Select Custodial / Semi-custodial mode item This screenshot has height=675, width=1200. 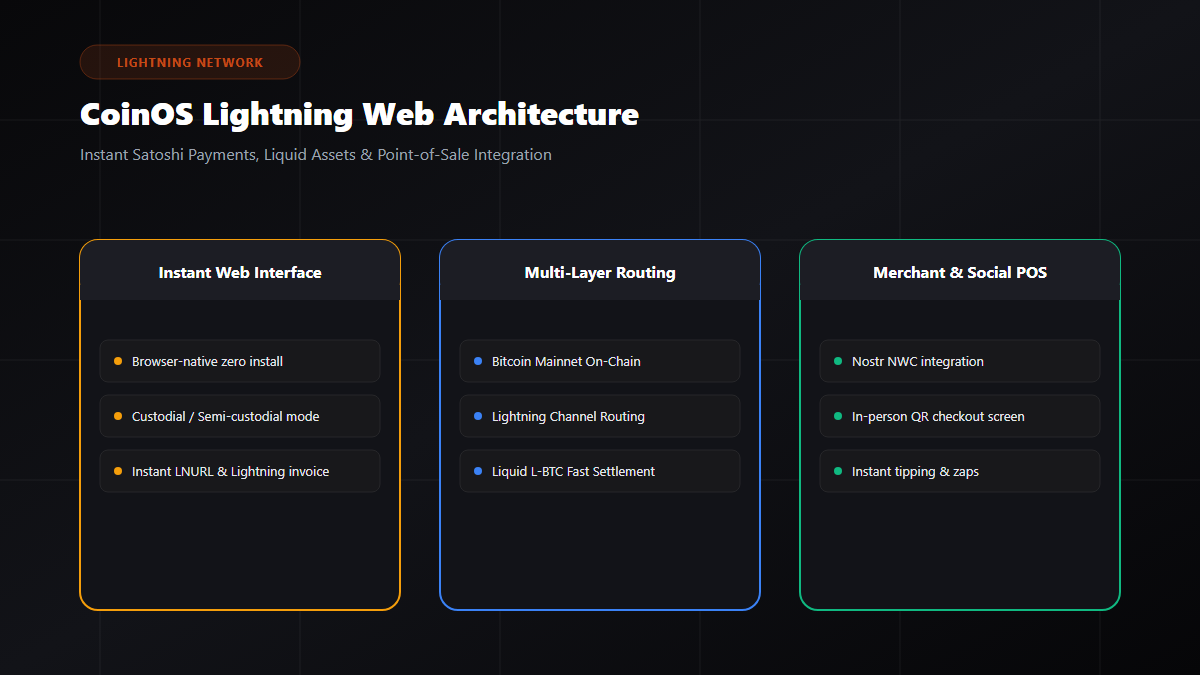(240, 416)
